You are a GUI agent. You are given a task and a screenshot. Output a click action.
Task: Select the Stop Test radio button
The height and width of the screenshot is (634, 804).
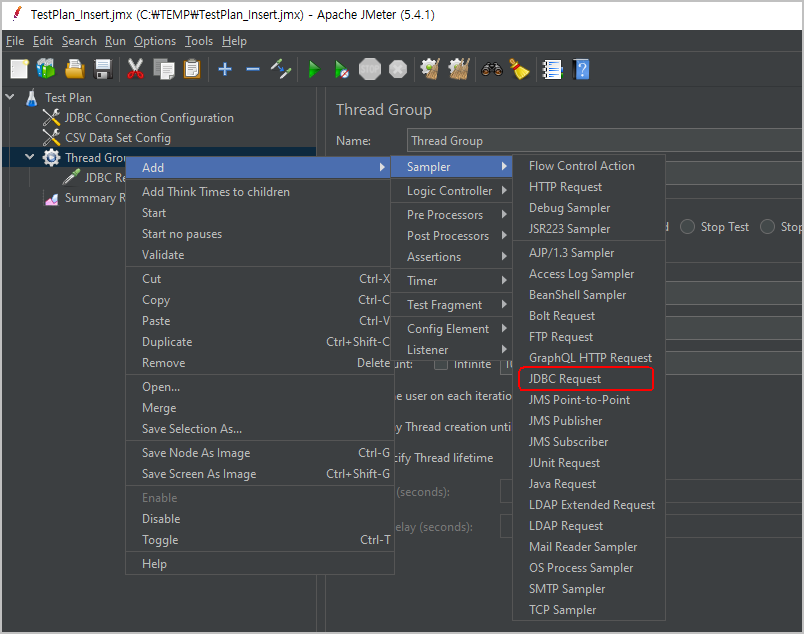(687, 227)
